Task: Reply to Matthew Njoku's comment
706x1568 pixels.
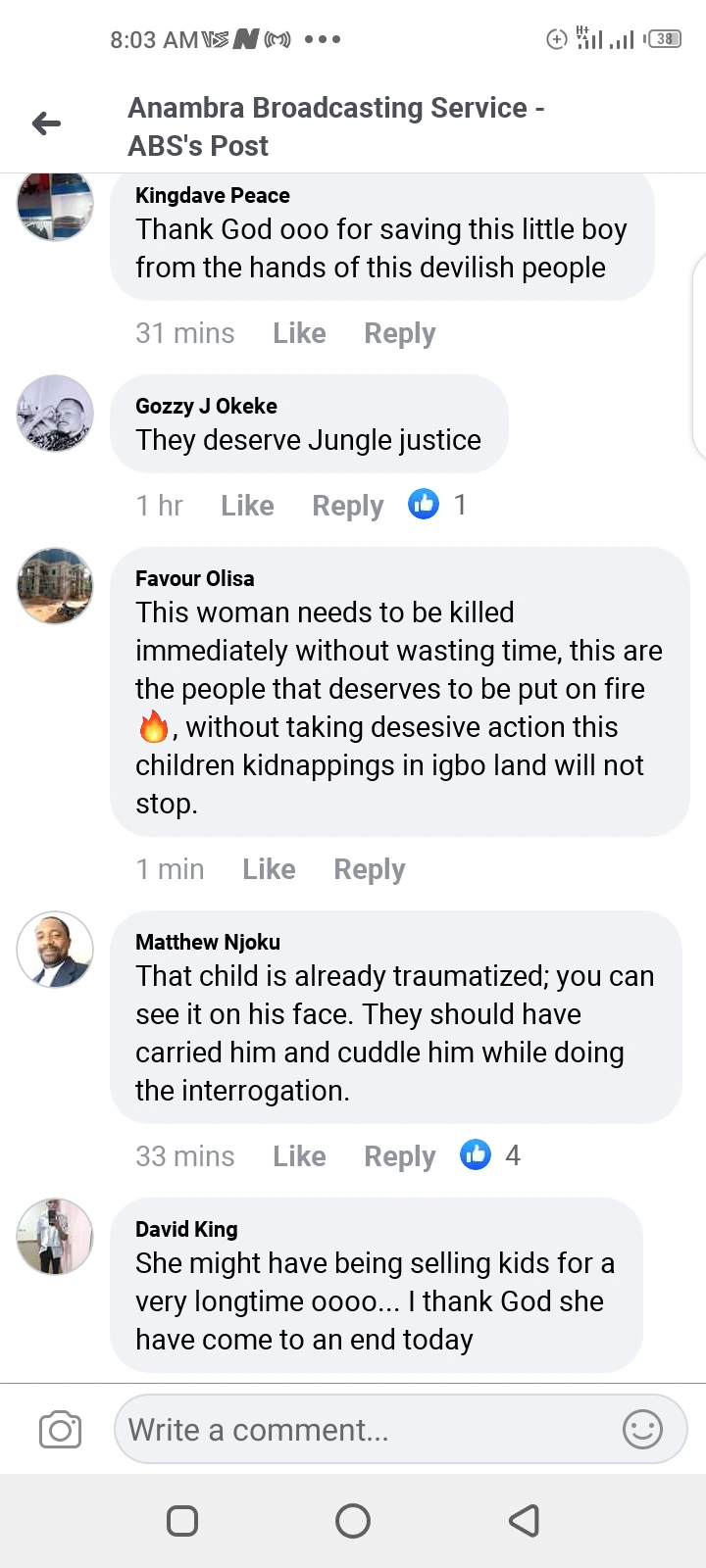Action: (399, 1156)
